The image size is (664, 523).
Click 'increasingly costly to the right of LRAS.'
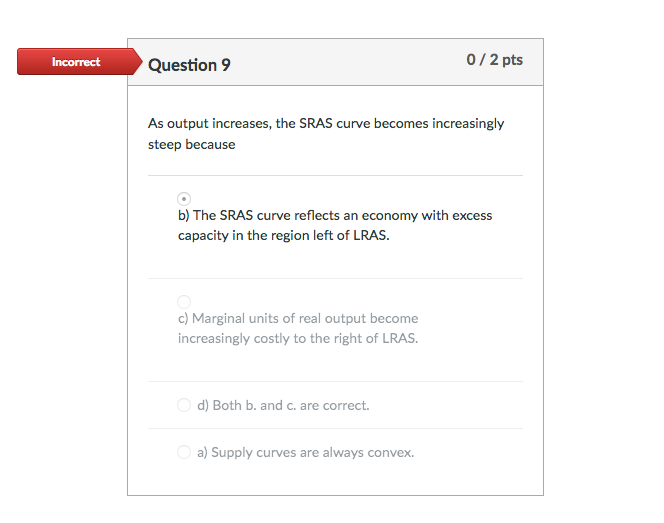tap(298, 338)
